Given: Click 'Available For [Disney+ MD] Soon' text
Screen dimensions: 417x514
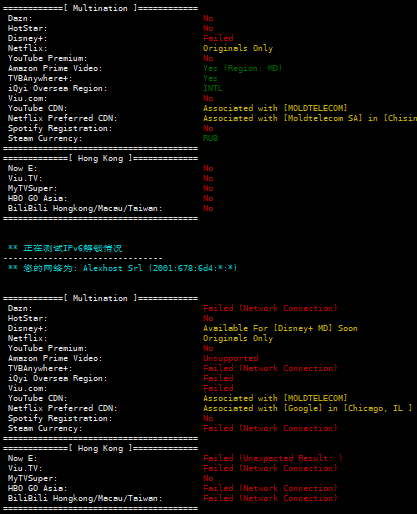Looking at the screenshot, I should [x=280, y=328].
